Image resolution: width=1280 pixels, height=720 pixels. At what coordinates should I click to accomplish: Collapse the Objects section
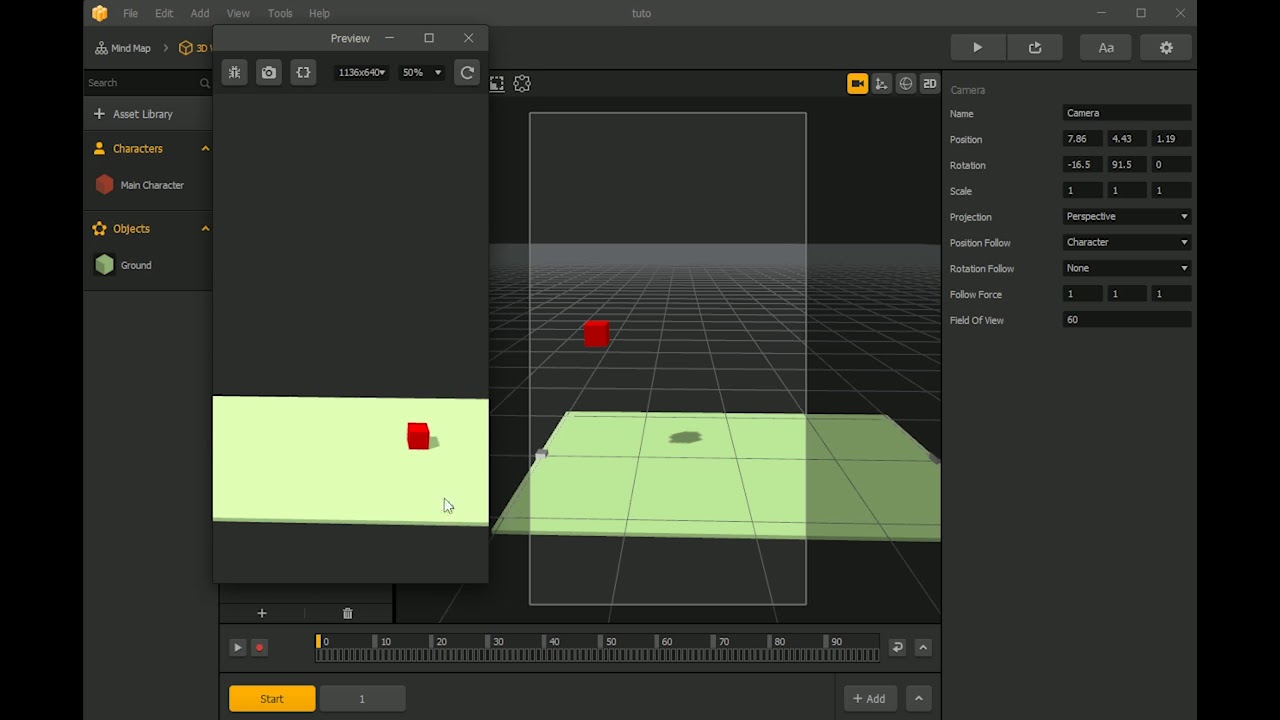[x=205, y=229]
